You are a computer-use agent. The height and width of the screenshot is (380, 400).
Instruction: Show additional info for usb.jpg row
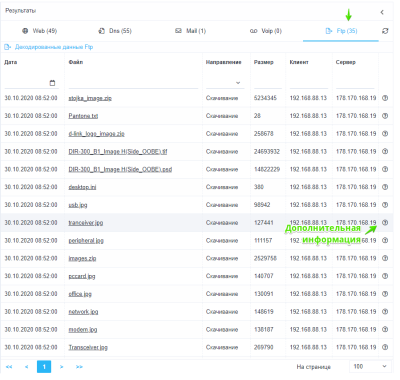tap(385, 205)
